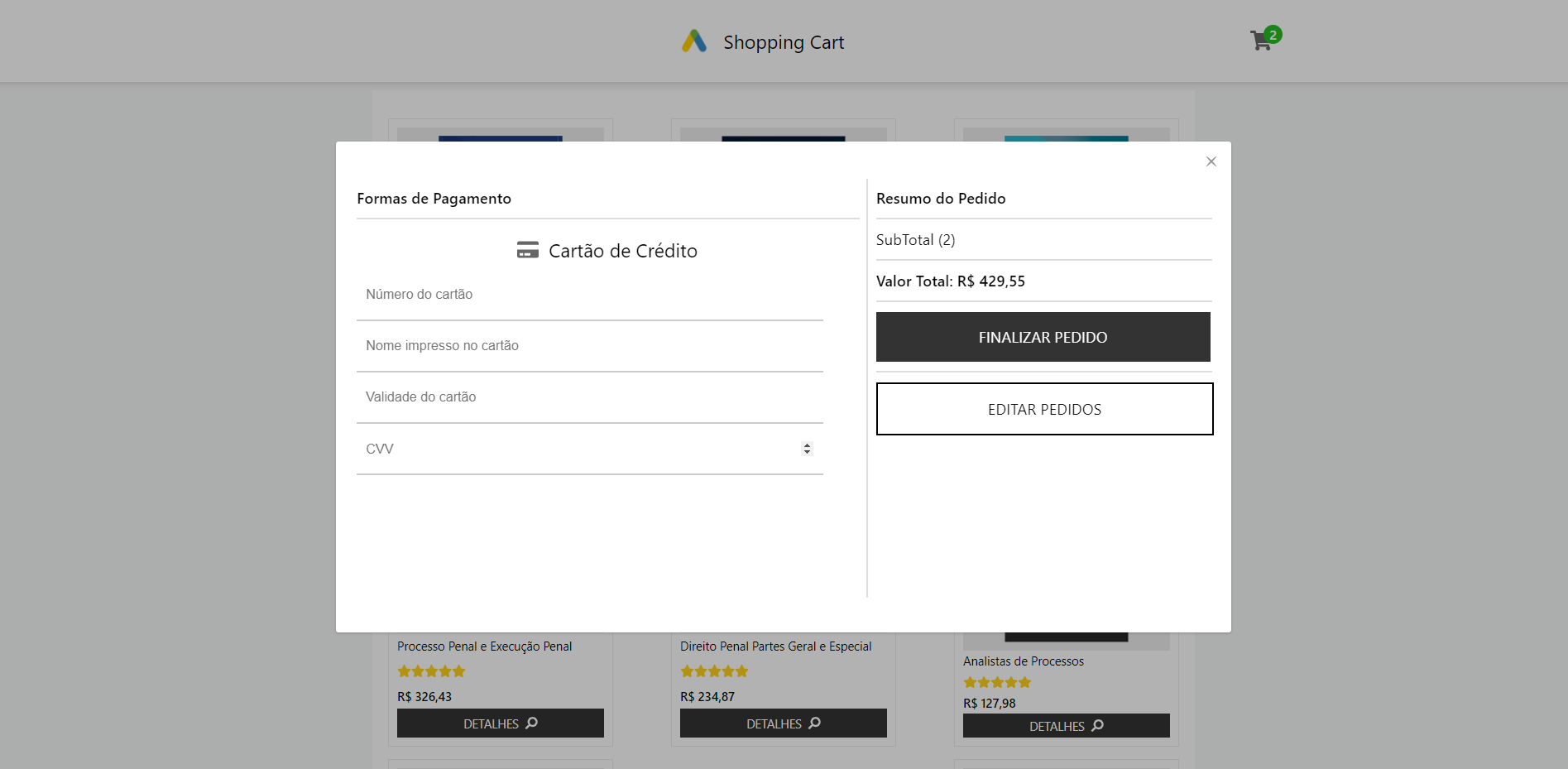Select the 'Valor Total: R$ 429,55' text
Viewport: 1568px width, 769px height.
[951, 281]
